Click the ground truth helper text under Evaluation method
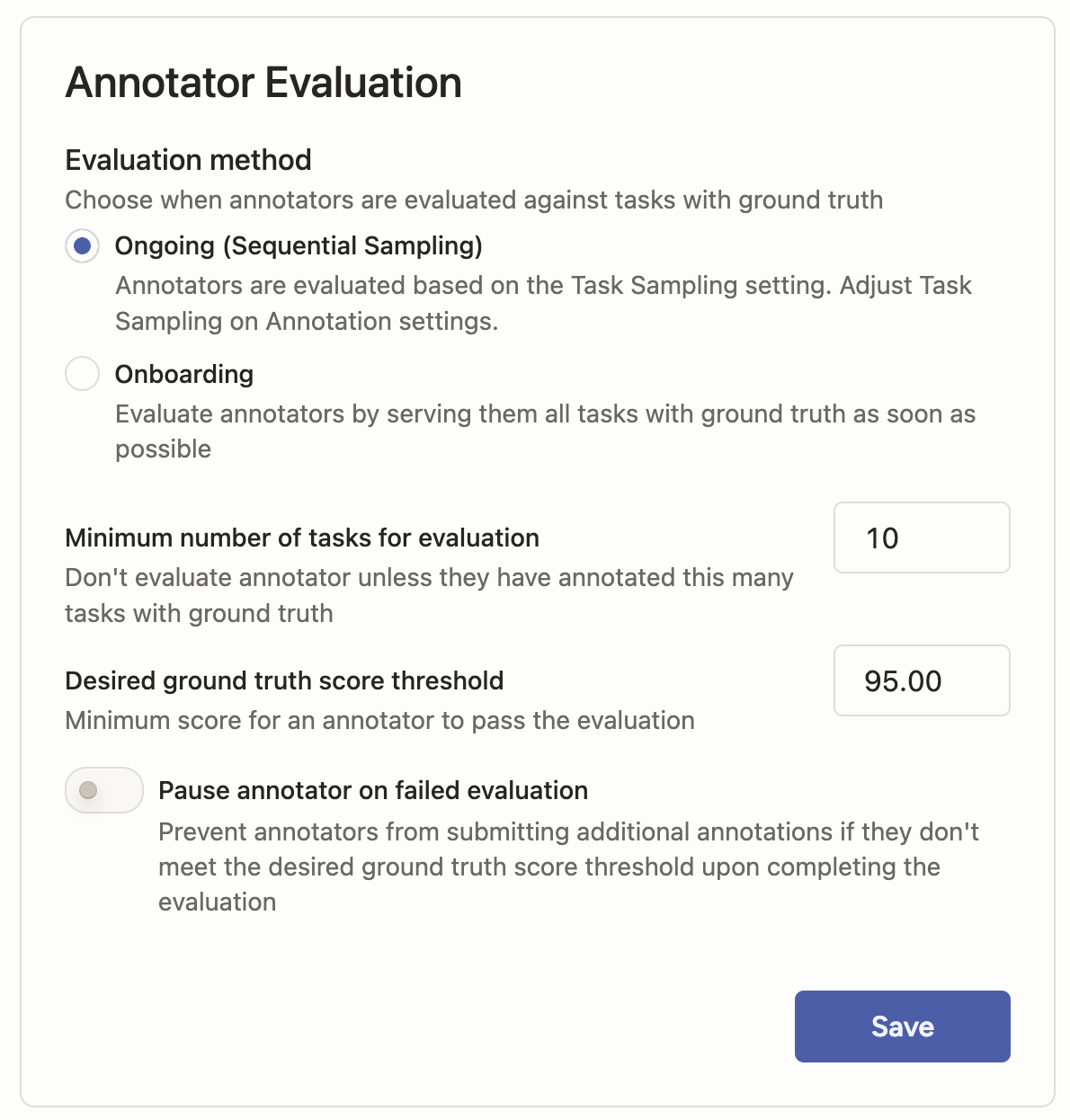Viewport: 1070px width, 1120px height. pyautogui.click(x=473, y=200)
